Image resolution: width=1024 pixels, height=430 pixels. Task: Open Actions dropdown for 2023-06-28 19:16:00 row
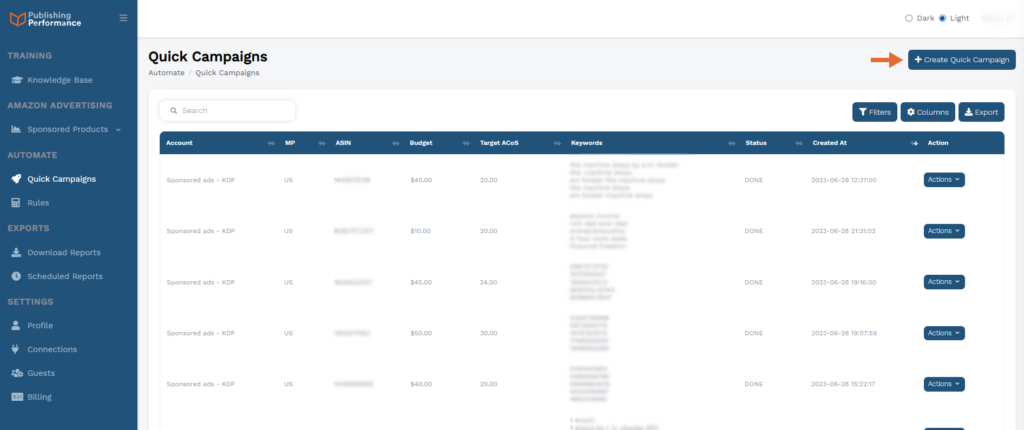(x=944, y=282)
